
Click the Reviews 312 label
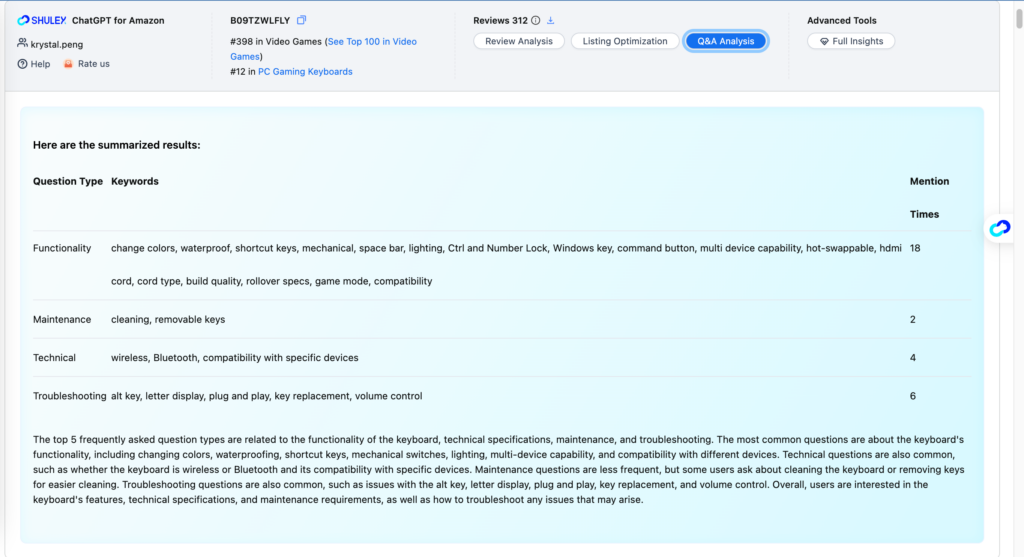click(500, 20)
